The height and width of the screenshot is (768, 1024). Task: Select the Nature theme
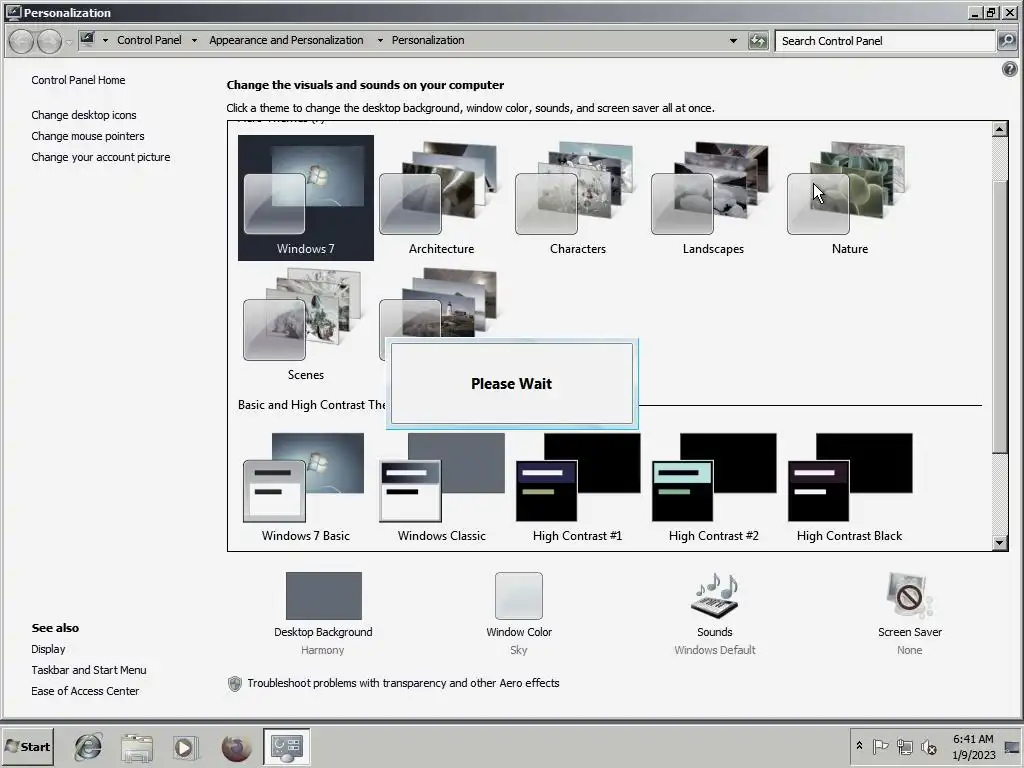click(849, 198)
